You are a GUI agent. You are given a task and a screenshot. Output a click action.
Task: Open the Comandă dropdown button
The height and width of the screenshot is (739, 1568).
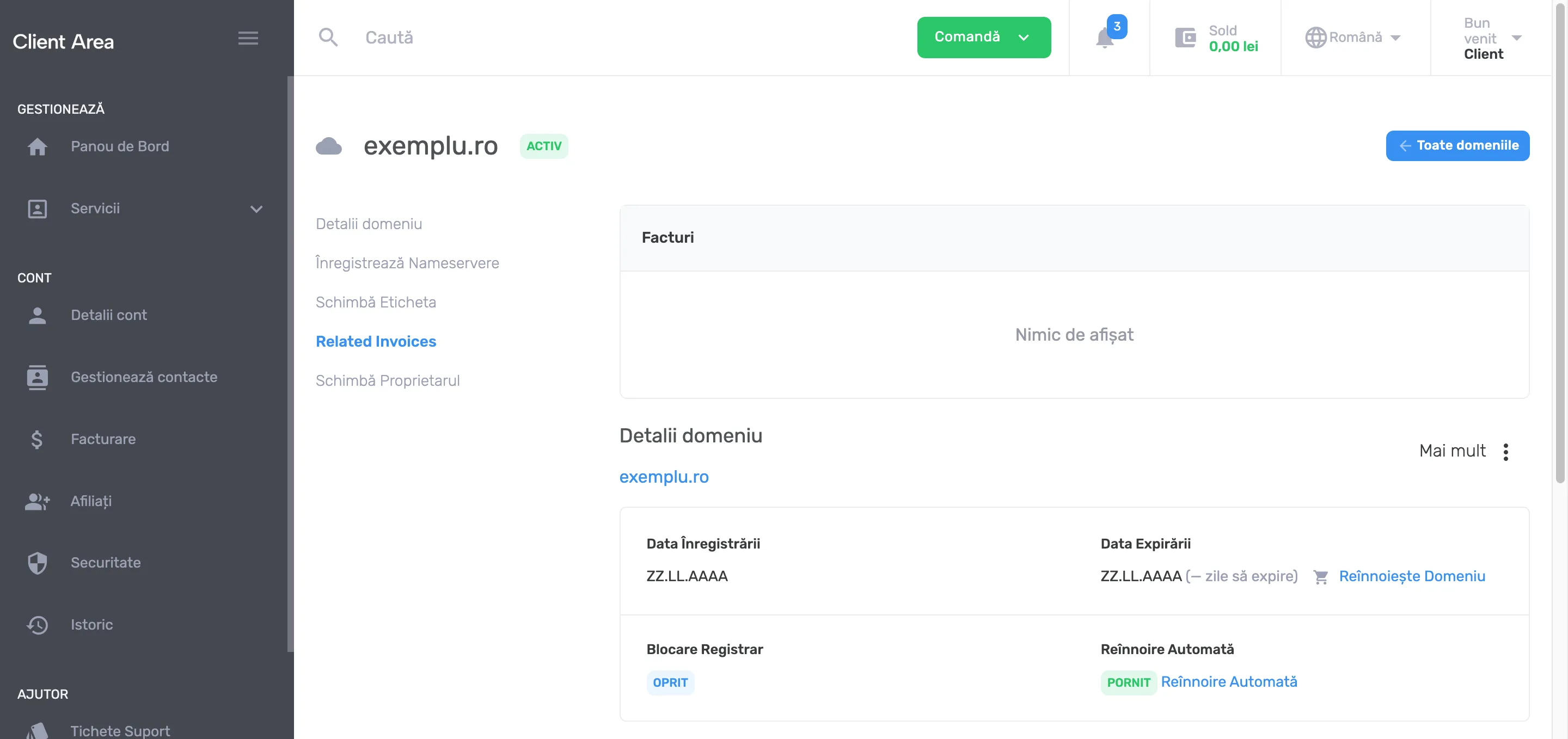point(984,37)
